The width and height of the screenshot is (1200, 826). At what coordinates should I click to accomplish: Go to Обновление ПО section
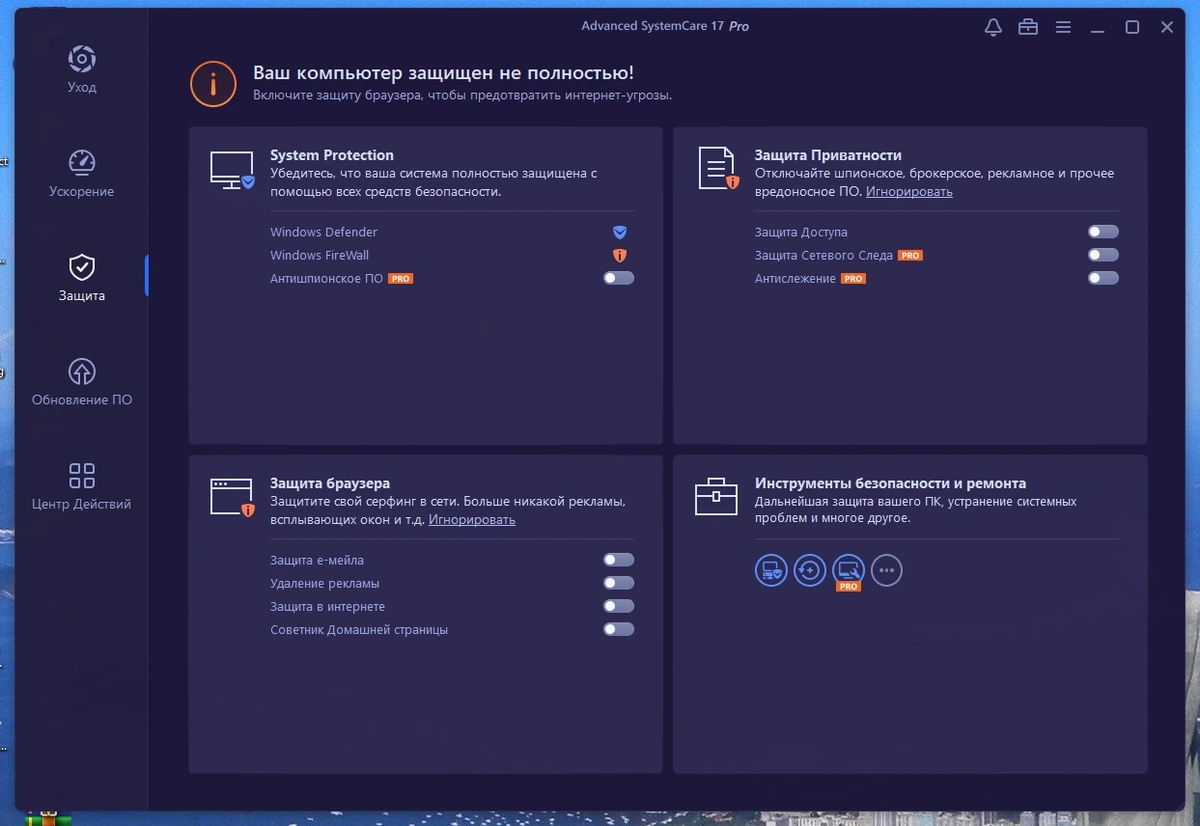pyautogui.click(x=82, y=372)
